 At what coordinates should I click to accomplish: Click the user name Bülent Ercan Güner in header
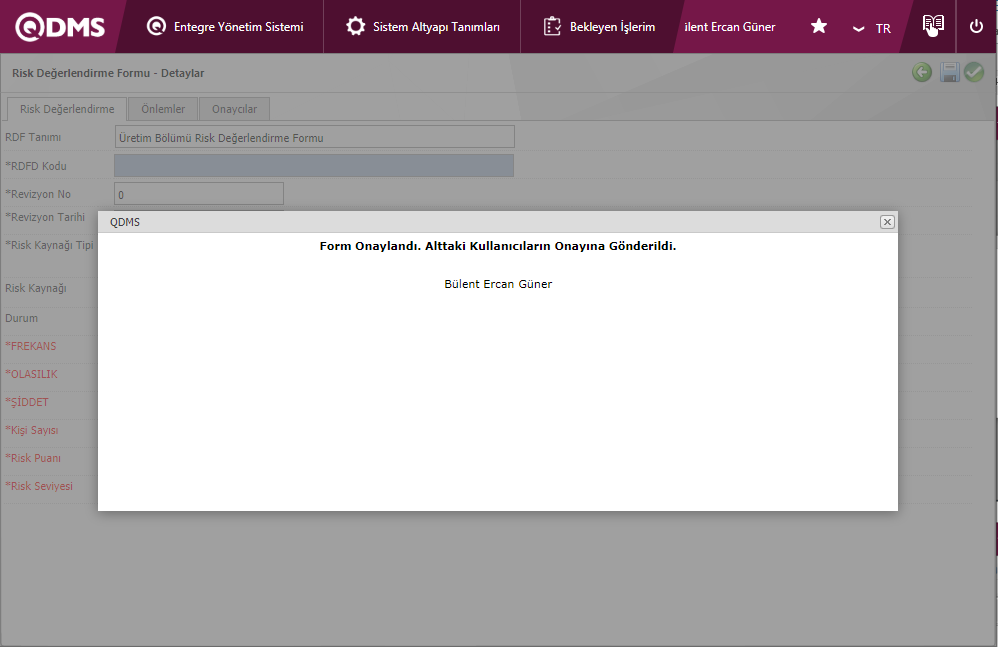pos(730,27)
